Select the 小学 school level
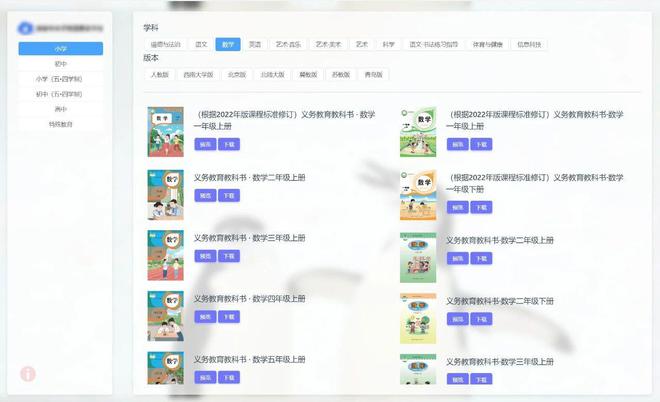This screenshot has width=660, height=402. (61, 48)
